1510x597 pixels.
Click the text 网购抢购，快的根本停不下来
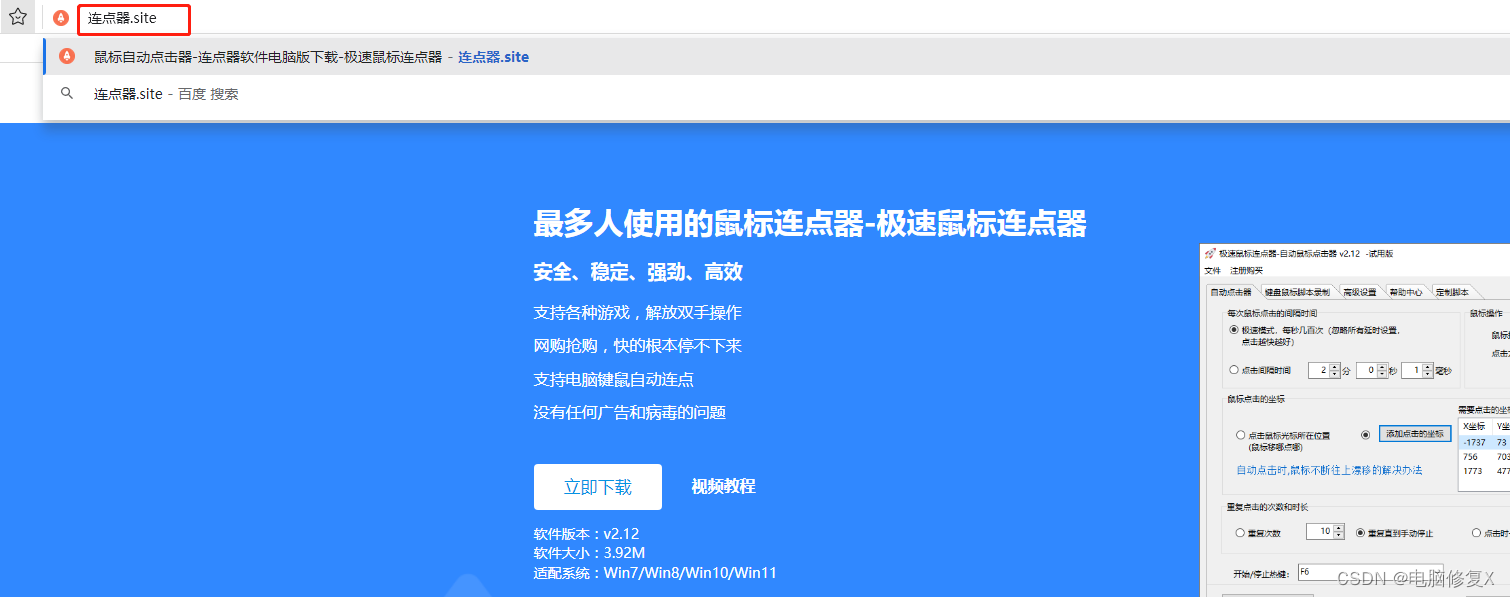tap(637, 346)
